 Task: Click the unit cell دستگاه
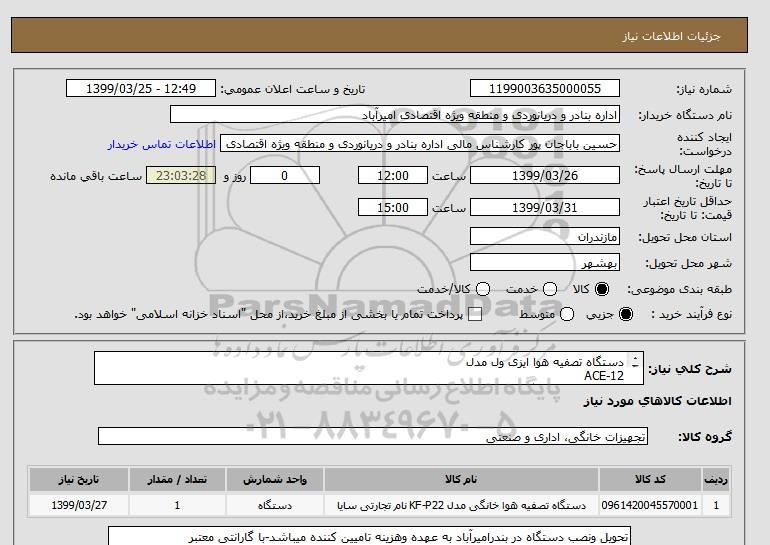coord(275,505)
